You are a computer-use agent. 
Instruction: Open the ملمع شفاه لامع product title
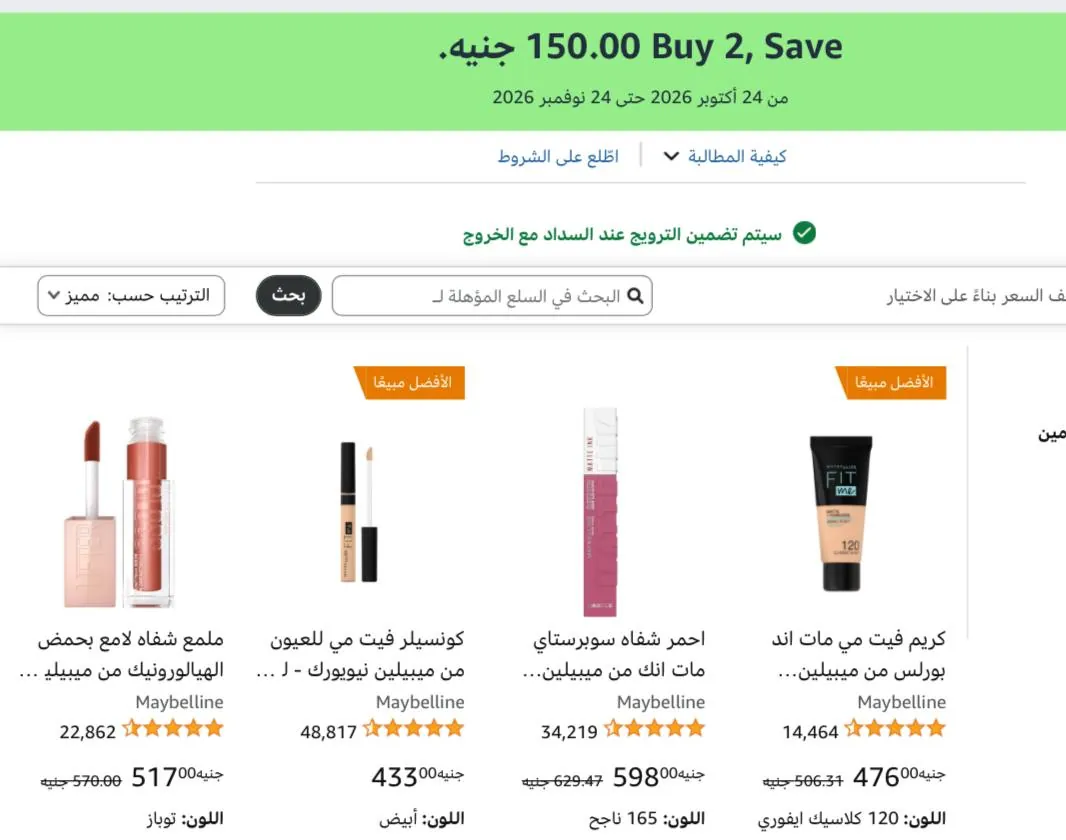tap(122, 654)
